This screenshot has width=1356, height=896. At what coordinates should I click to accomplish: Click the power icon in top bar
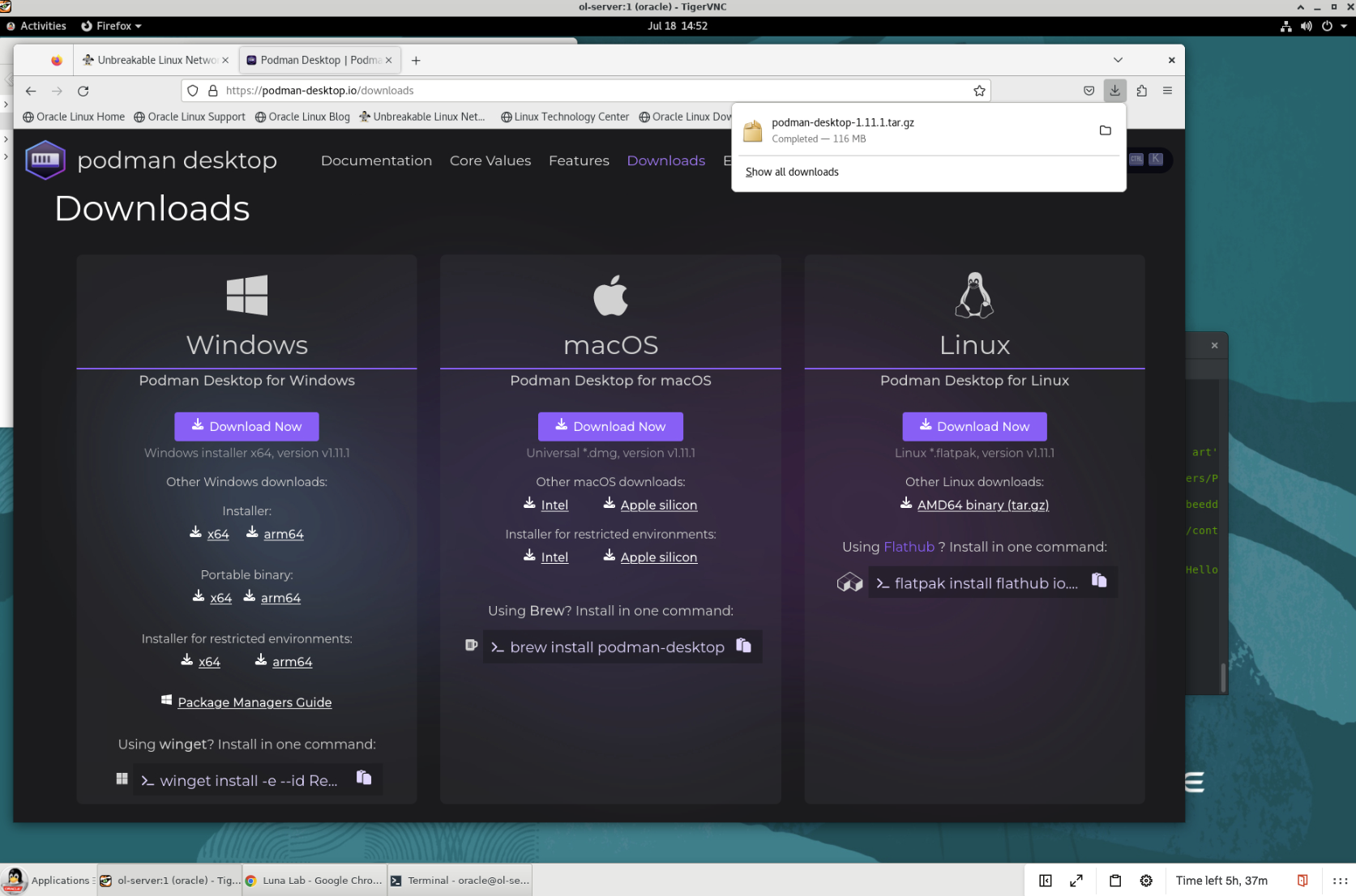[1327, 26]
